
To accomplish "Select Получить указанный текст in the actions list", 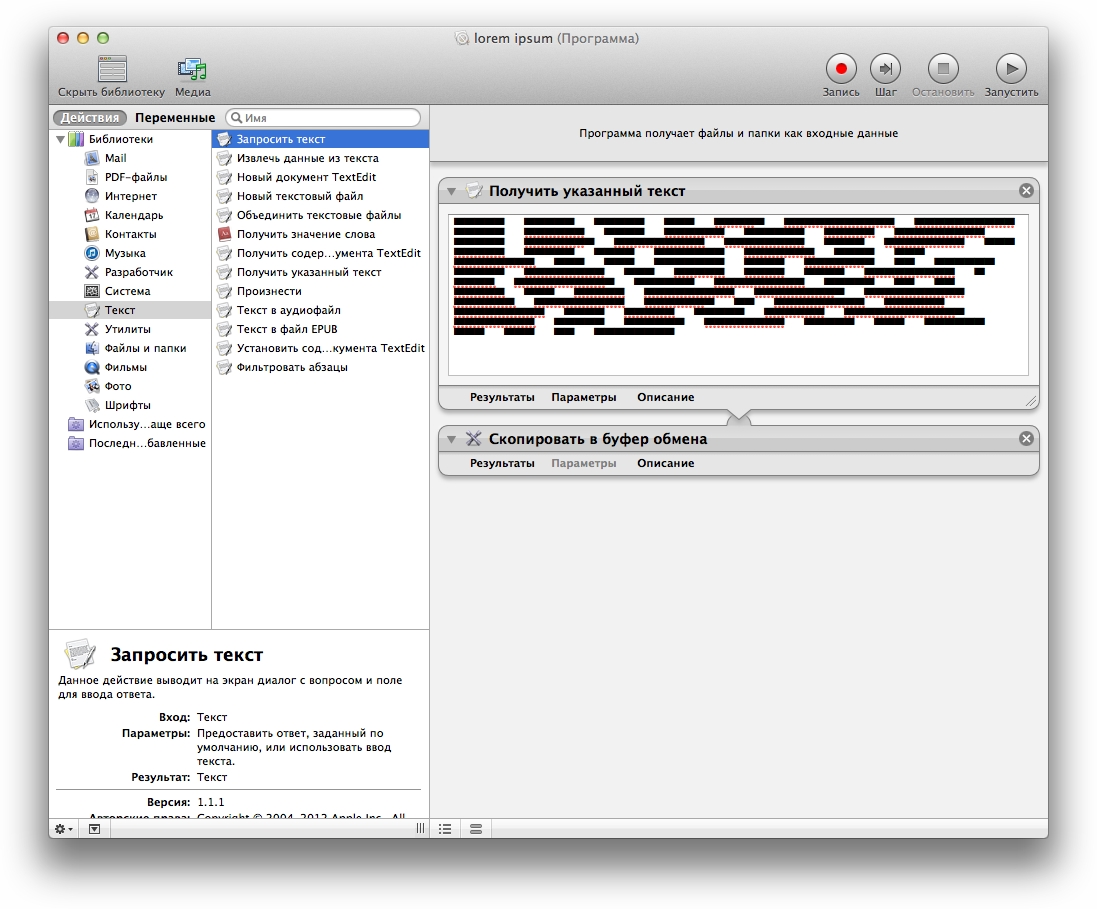I will click(320, 272).
